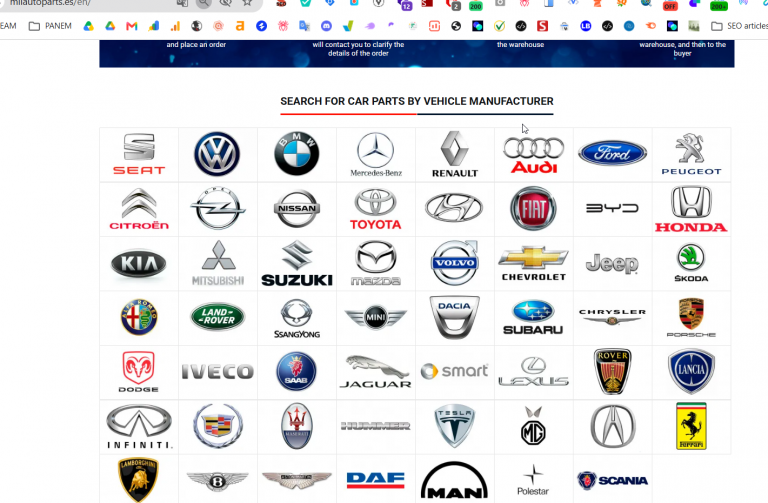Select Citroën manufacturer
Viewport: 768px width, 503px height.
point(139,210)
